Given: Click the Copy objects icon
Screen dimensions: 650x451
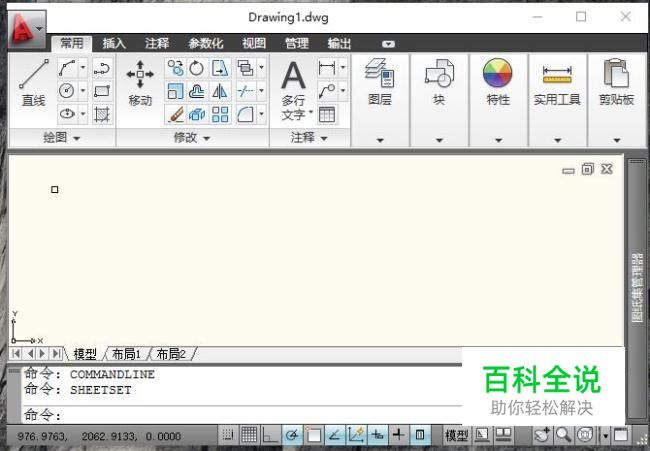Looking at the screenshot, I should coord(176,68).
